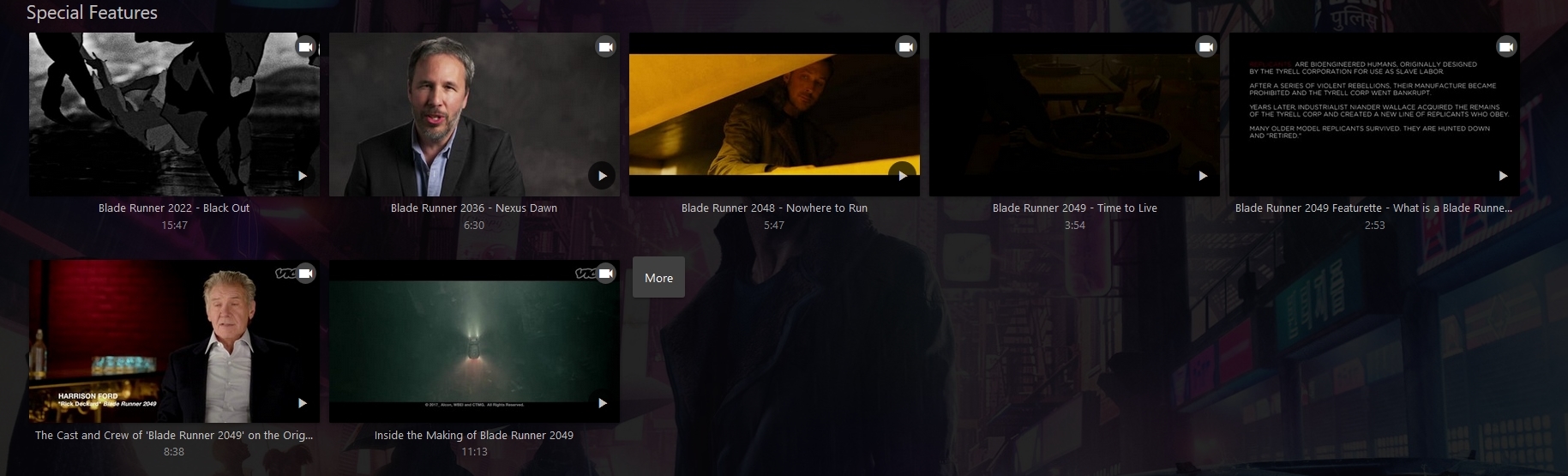Click the 15:47 duration text
The width and height of the screenshot is (1568, 476).
click(x=174, y=226)
